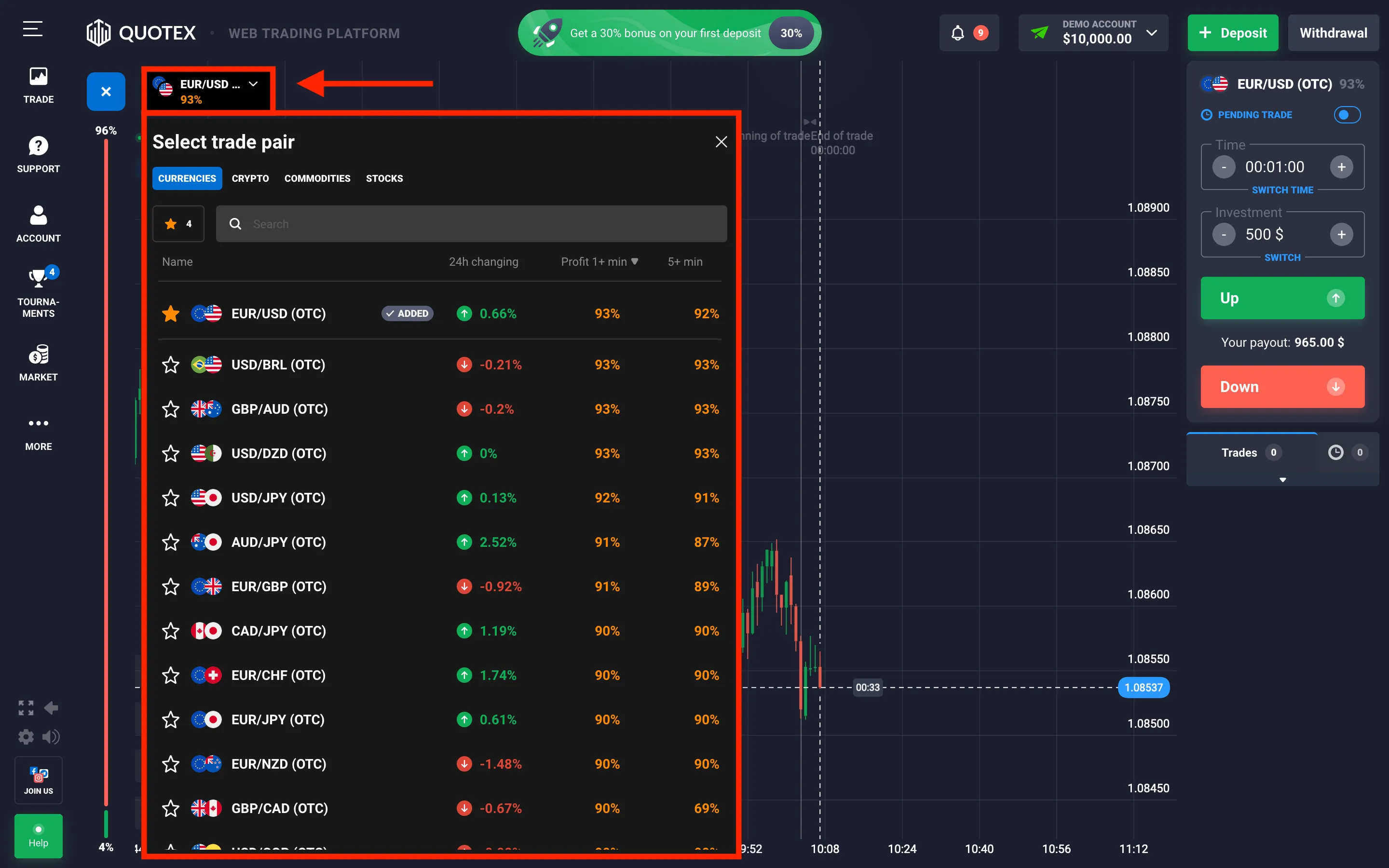This screenshot has height=868, width=1389.
Task: Claim the 30% first deposit bonus
Action: pyautogui.click(x=669, y=33)
